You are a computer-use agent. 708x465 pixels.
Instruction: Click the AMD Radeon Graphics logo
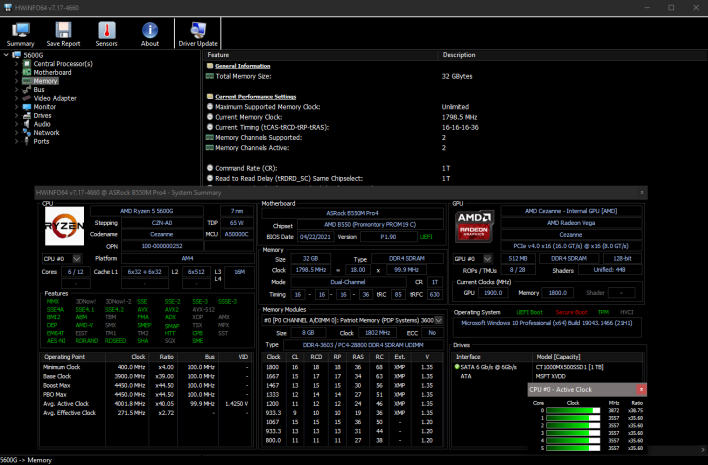click(x=474, y=228)
